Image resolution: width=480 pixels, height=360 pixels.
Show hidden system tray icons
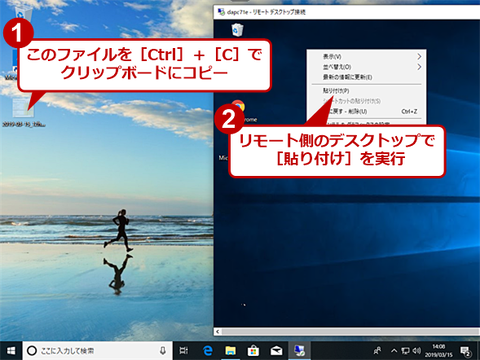[394, 351]
